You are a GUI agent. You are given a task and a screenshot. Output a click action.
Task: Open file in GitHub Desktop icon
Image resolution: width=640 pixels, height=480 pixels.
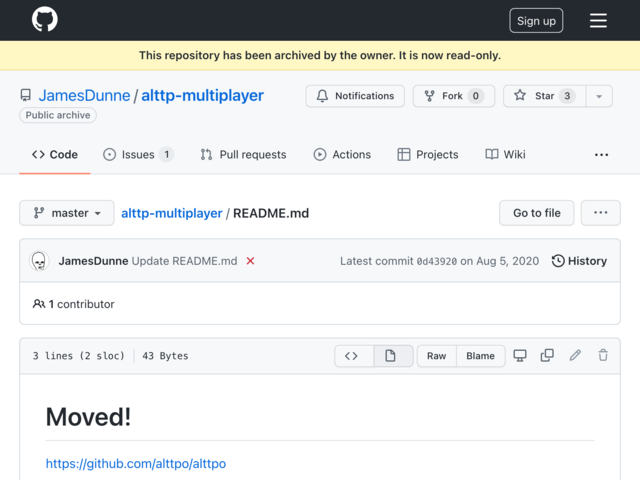(520, 356)
